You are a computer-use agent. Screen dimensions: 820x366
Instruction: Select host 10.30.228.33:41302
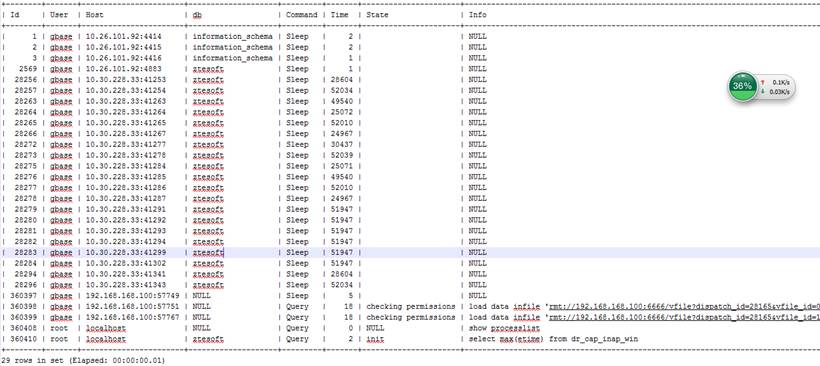coord(126,264)
